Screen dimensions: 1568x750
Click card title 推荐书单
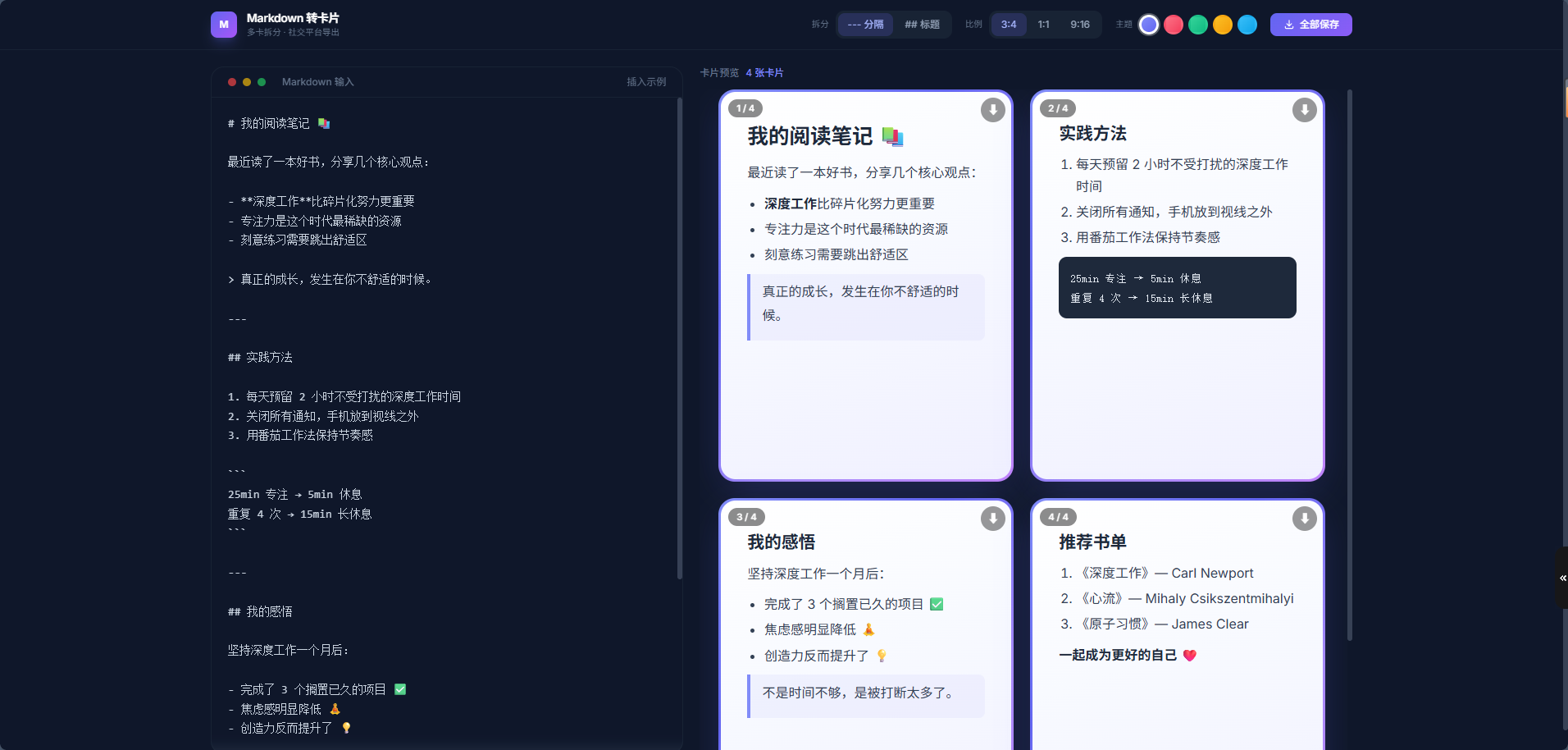click(x=1092, y=542)
